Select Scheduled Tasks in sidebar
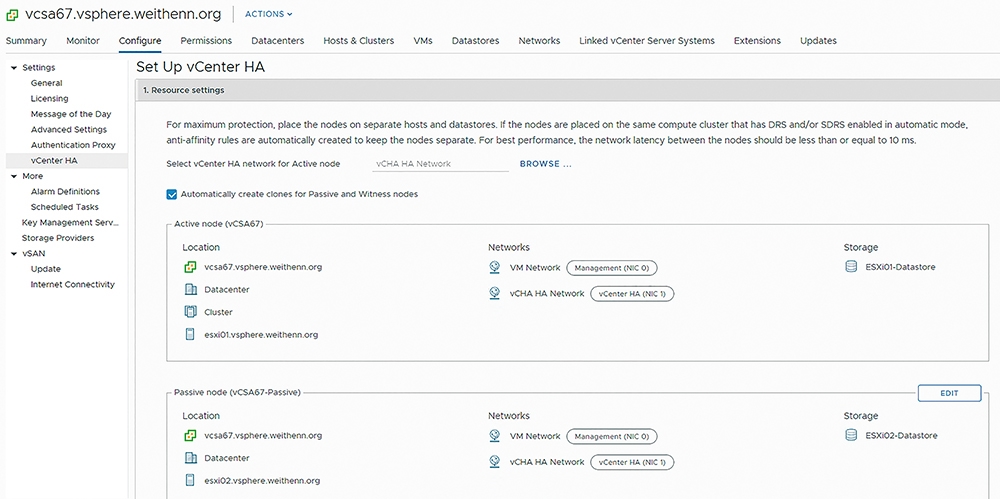 click(66, 207)
